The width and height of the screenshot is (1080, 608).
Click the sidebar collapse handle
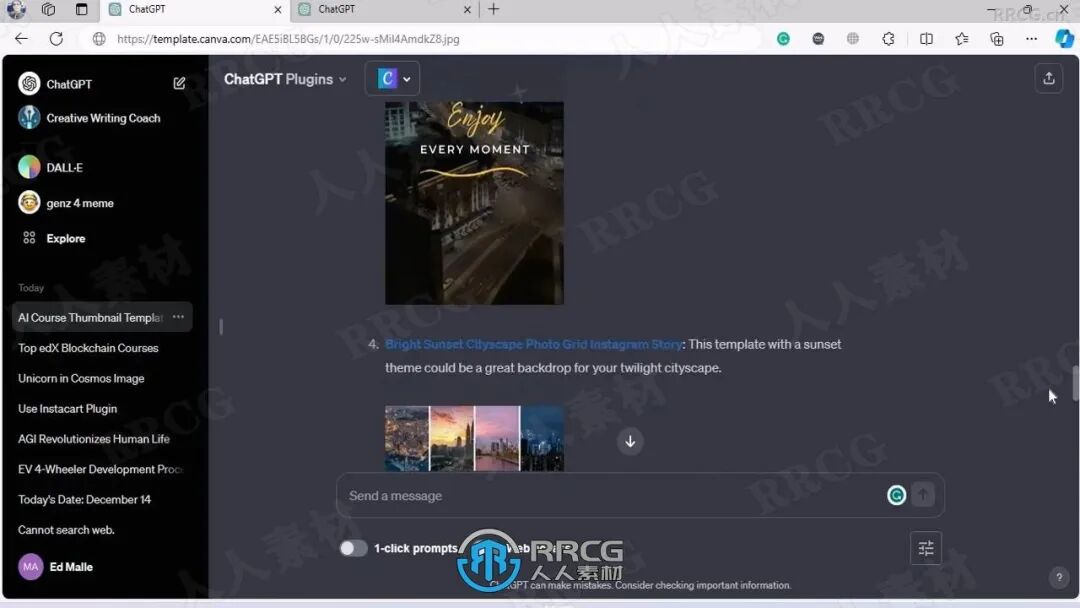[220, 326]
